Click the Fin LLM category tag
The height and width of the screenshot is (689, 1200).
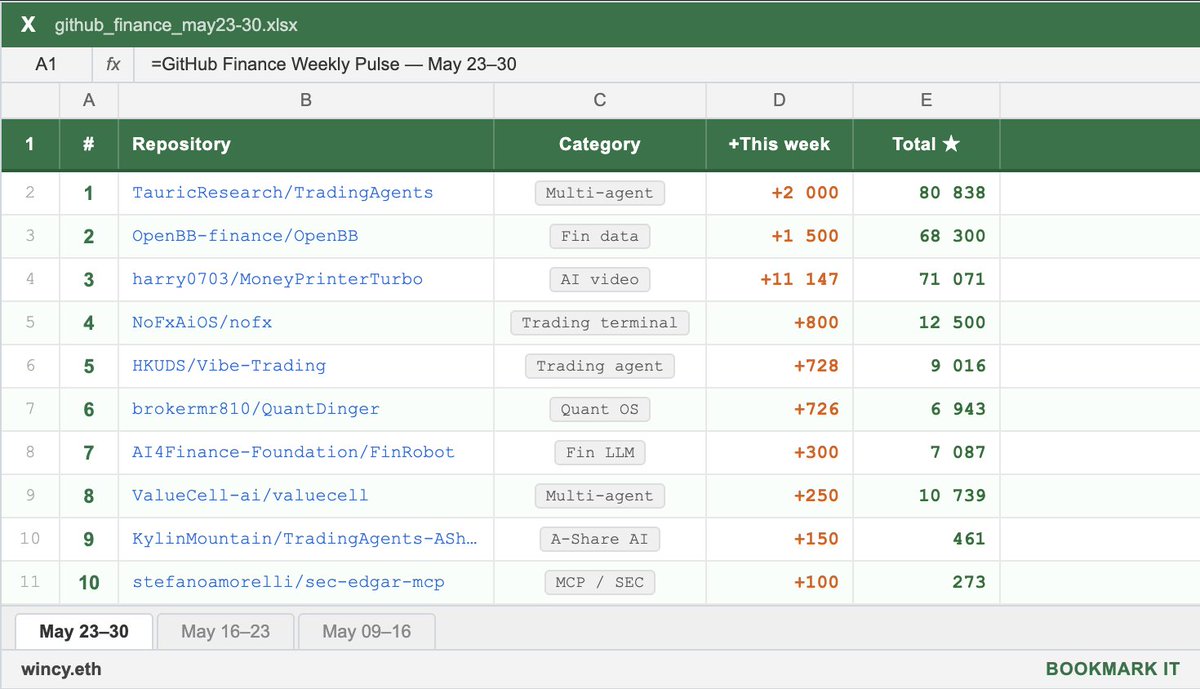click(600, 452)
